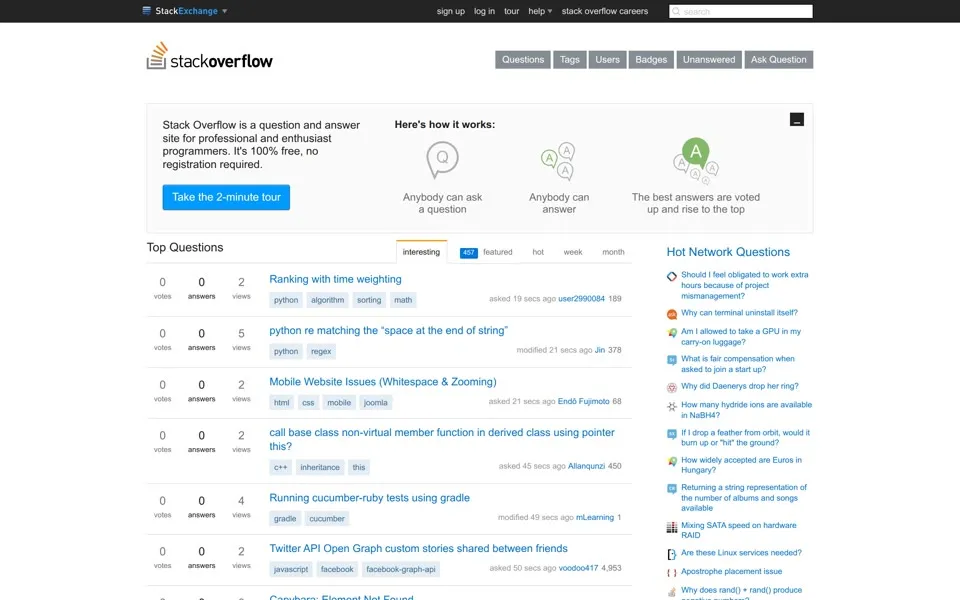Click the Ask Question button
This screenshot has height=600, width=960.
pos(779,59)
